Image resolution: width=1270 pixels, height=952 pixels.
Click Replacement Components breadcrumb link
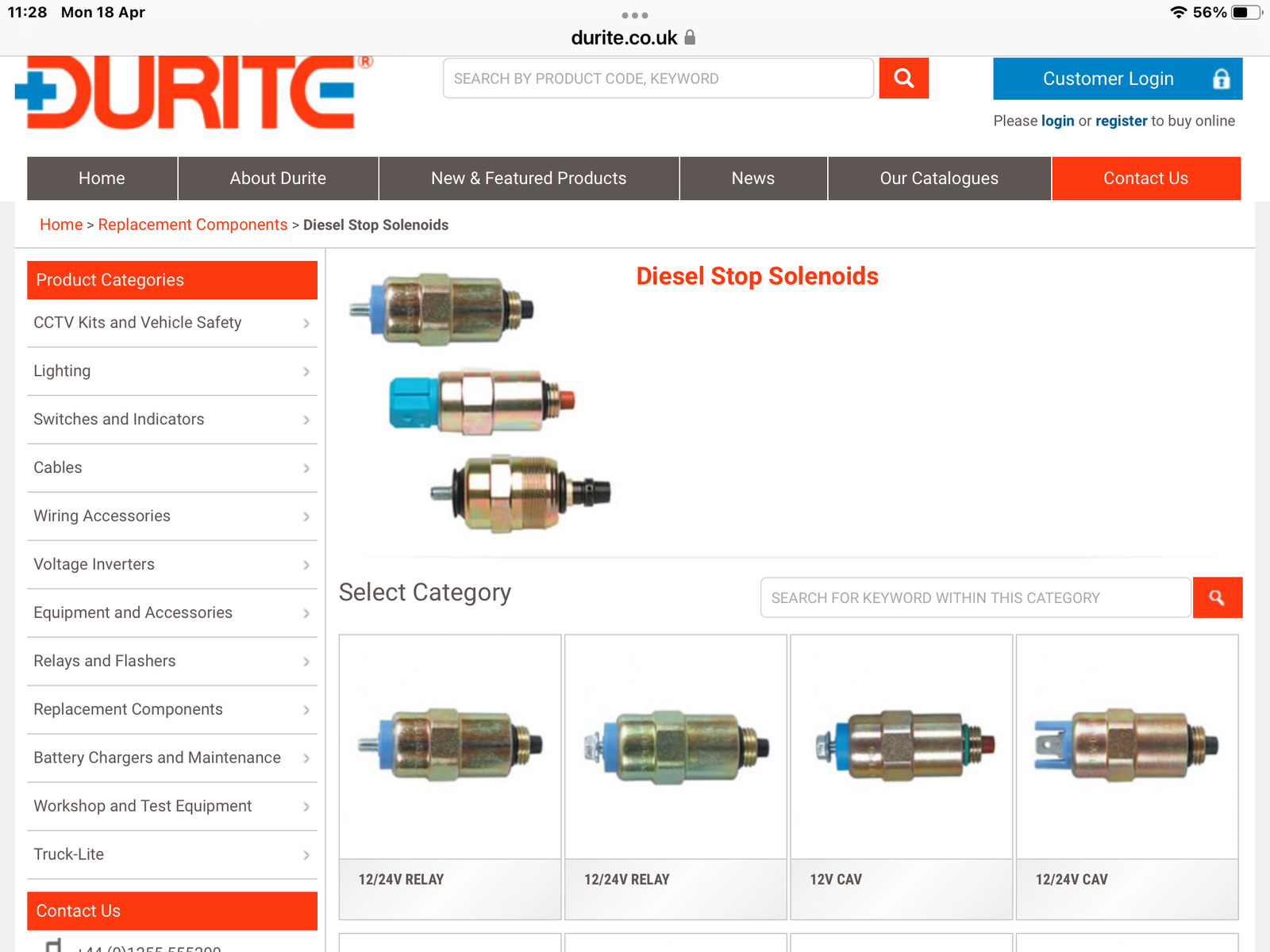[193, 225]
